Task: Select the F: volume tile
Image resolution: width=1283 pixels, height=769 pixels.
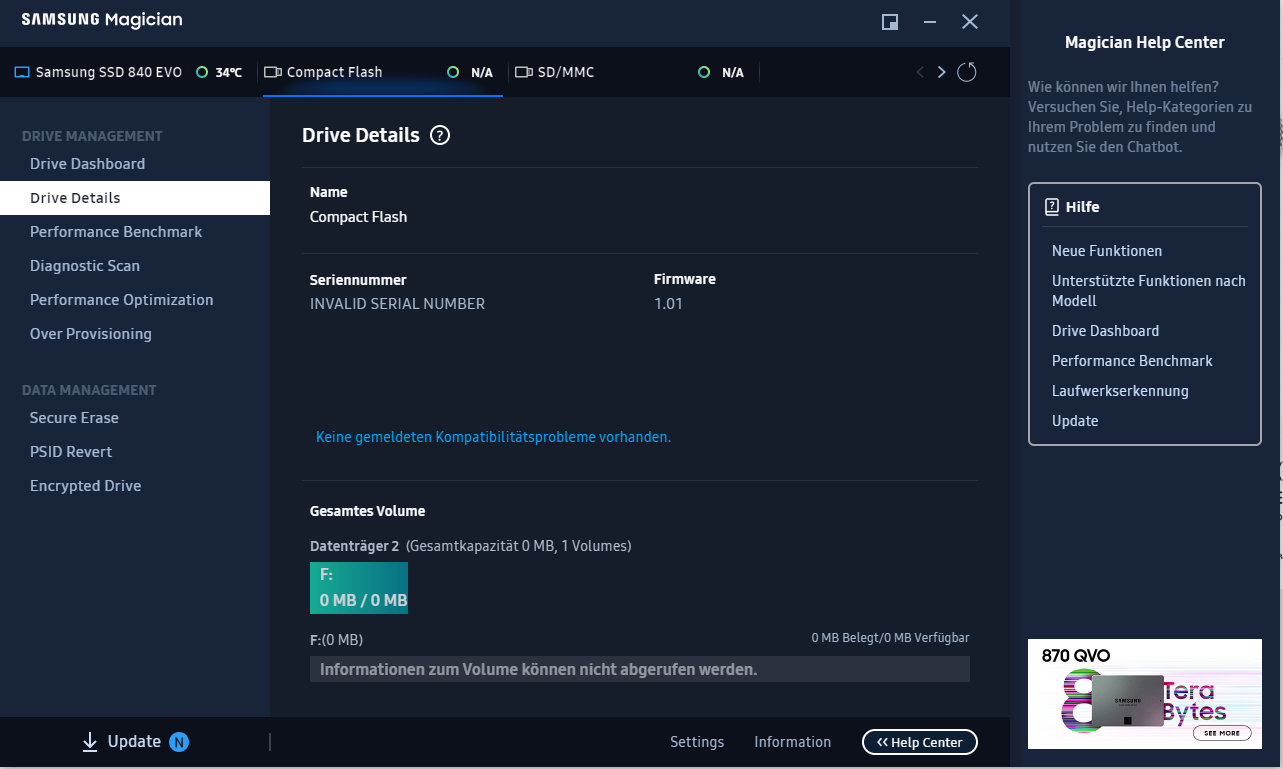Action: 359,588
